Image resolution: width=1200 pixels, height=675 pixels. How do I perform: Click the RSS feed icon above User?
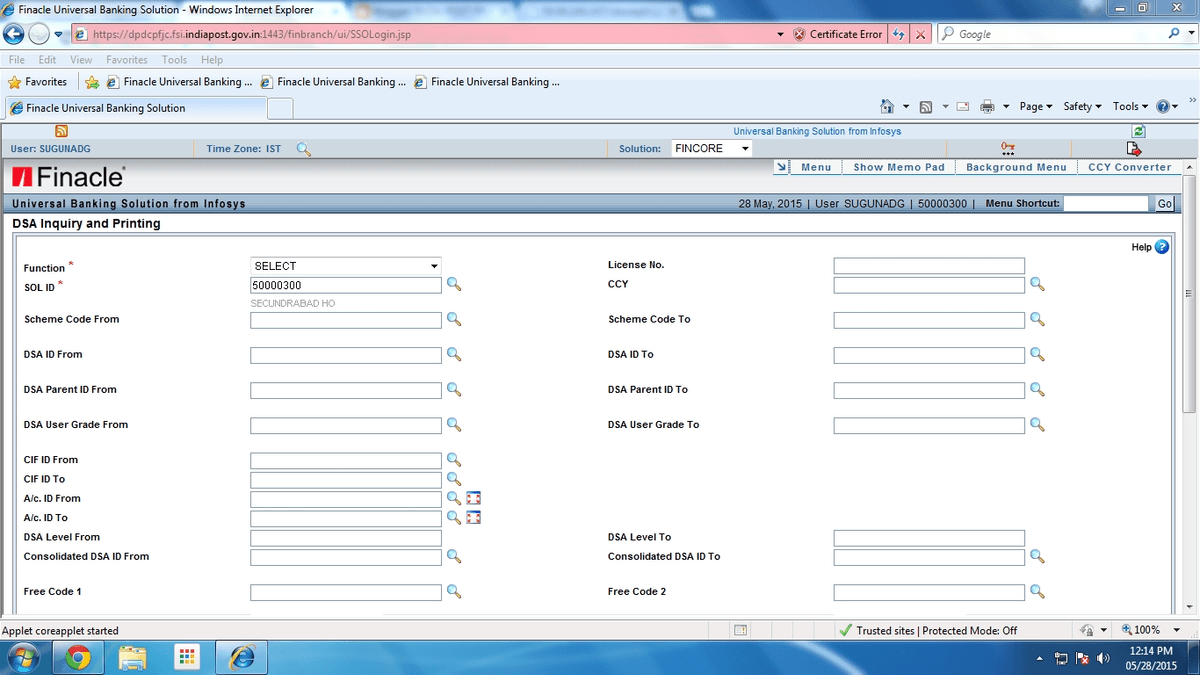coord(61,131)
